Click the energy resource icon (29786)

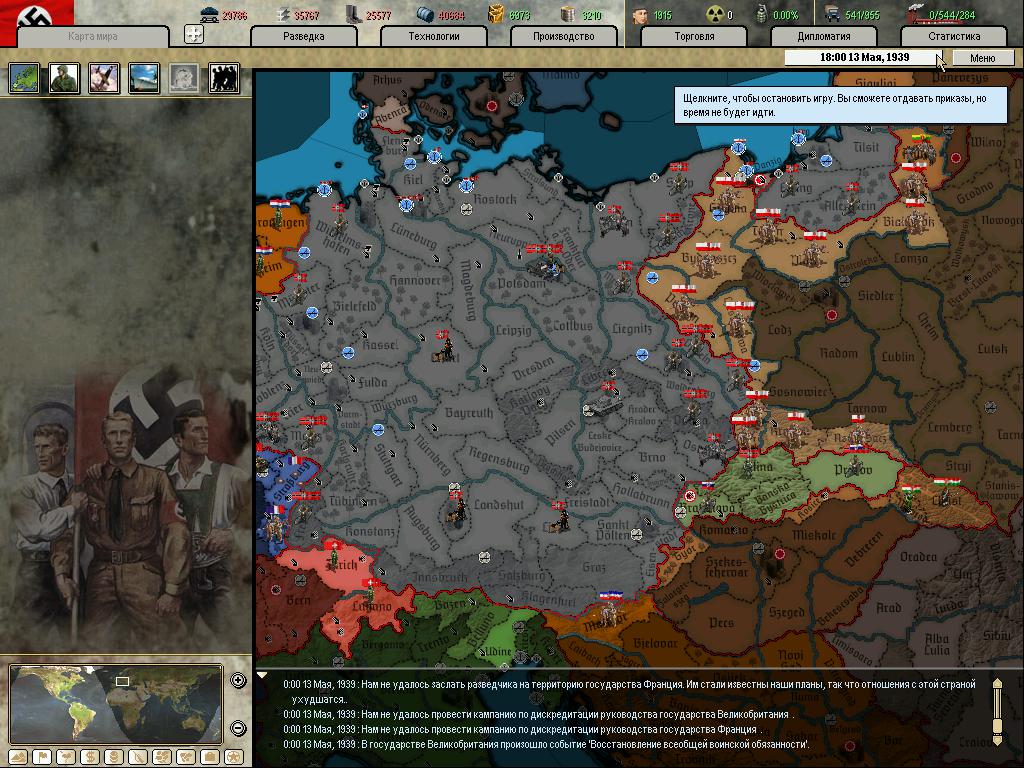coord(210,14)
